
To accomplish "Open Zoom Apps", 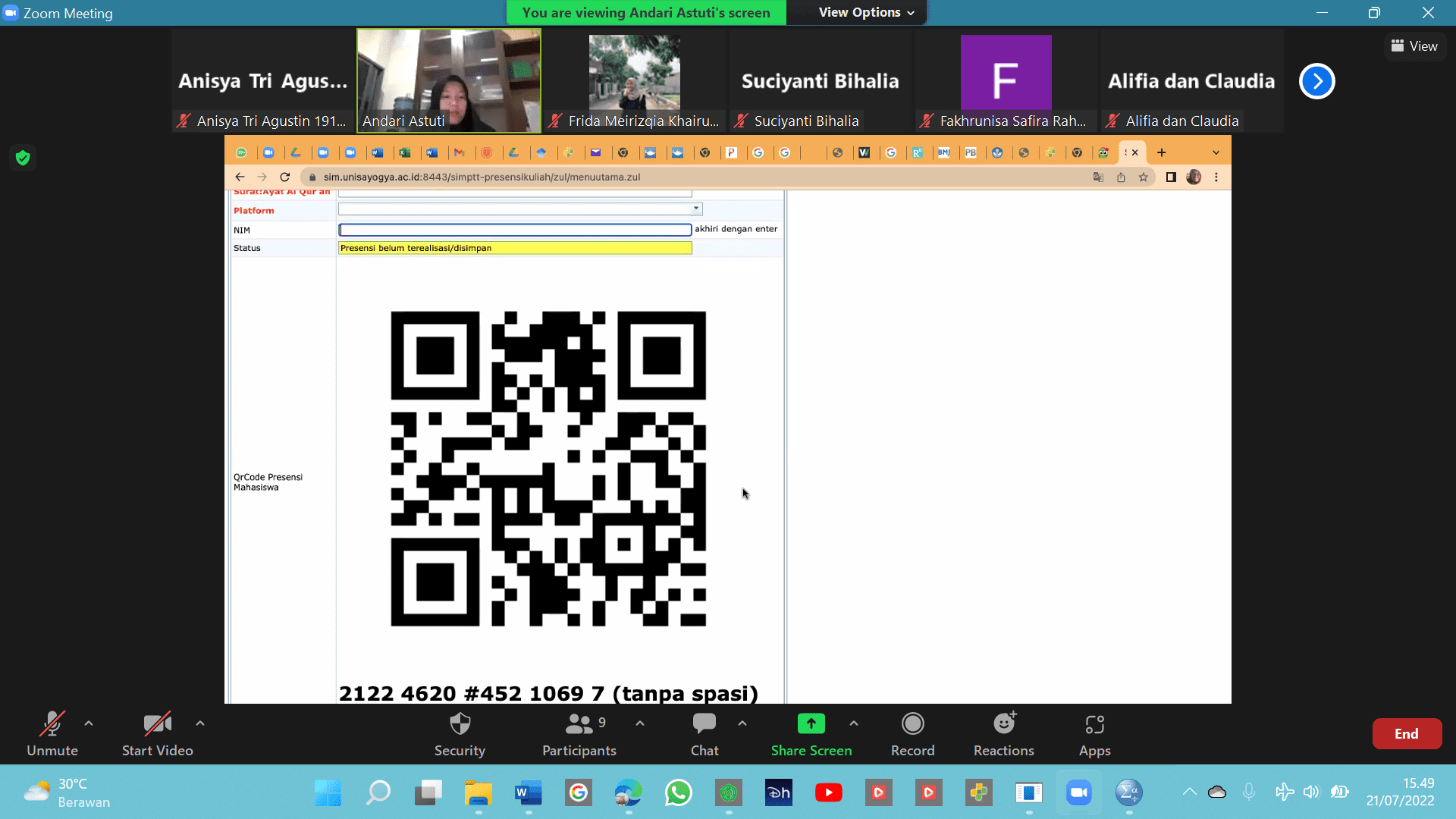I will pos(1094,733).
